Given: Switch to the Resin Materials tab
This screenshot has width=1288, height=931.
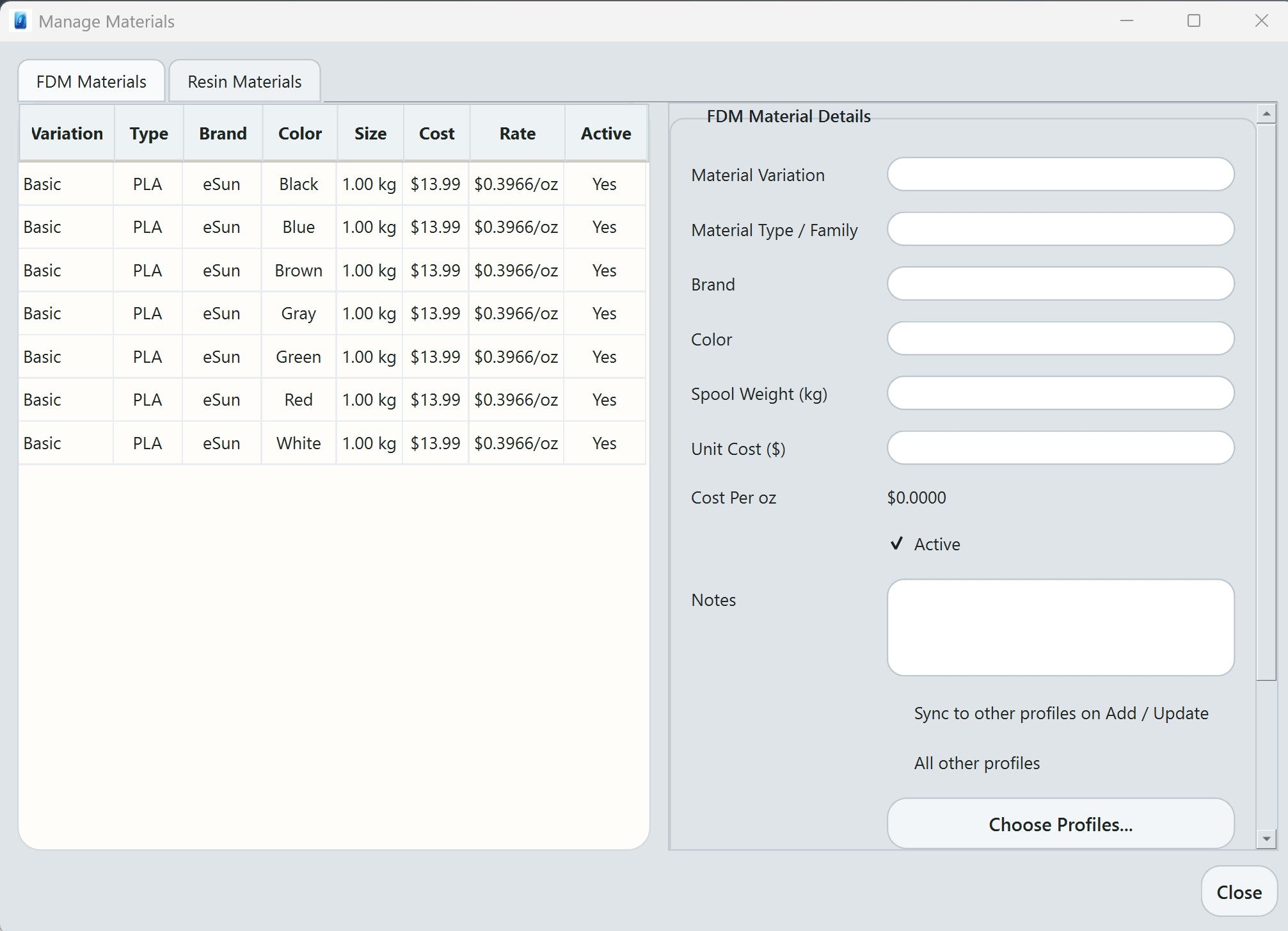Looking at the screenshot, I should pos(244,81).
